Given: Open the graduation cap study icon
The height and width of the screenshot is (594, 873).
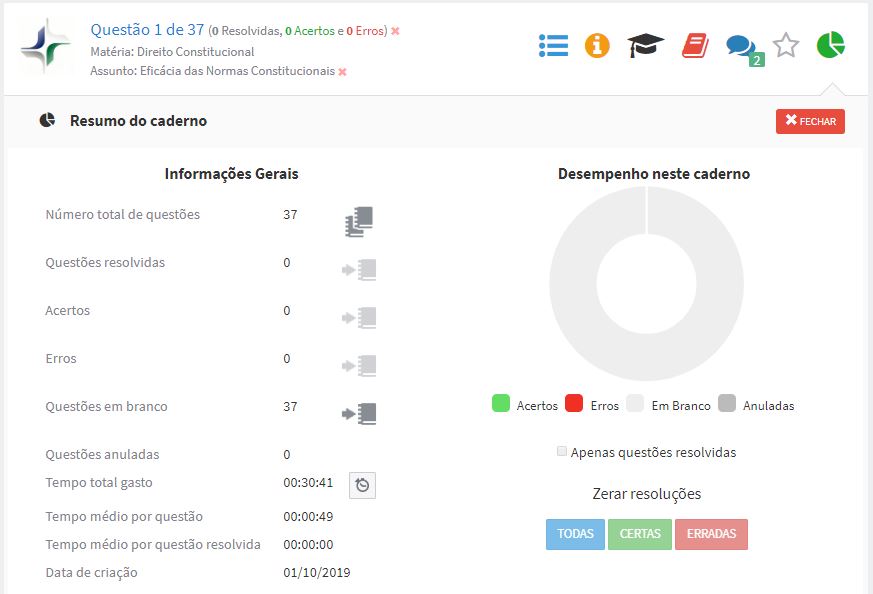Looking at the screenshot, I should click(x=645, y=45).
